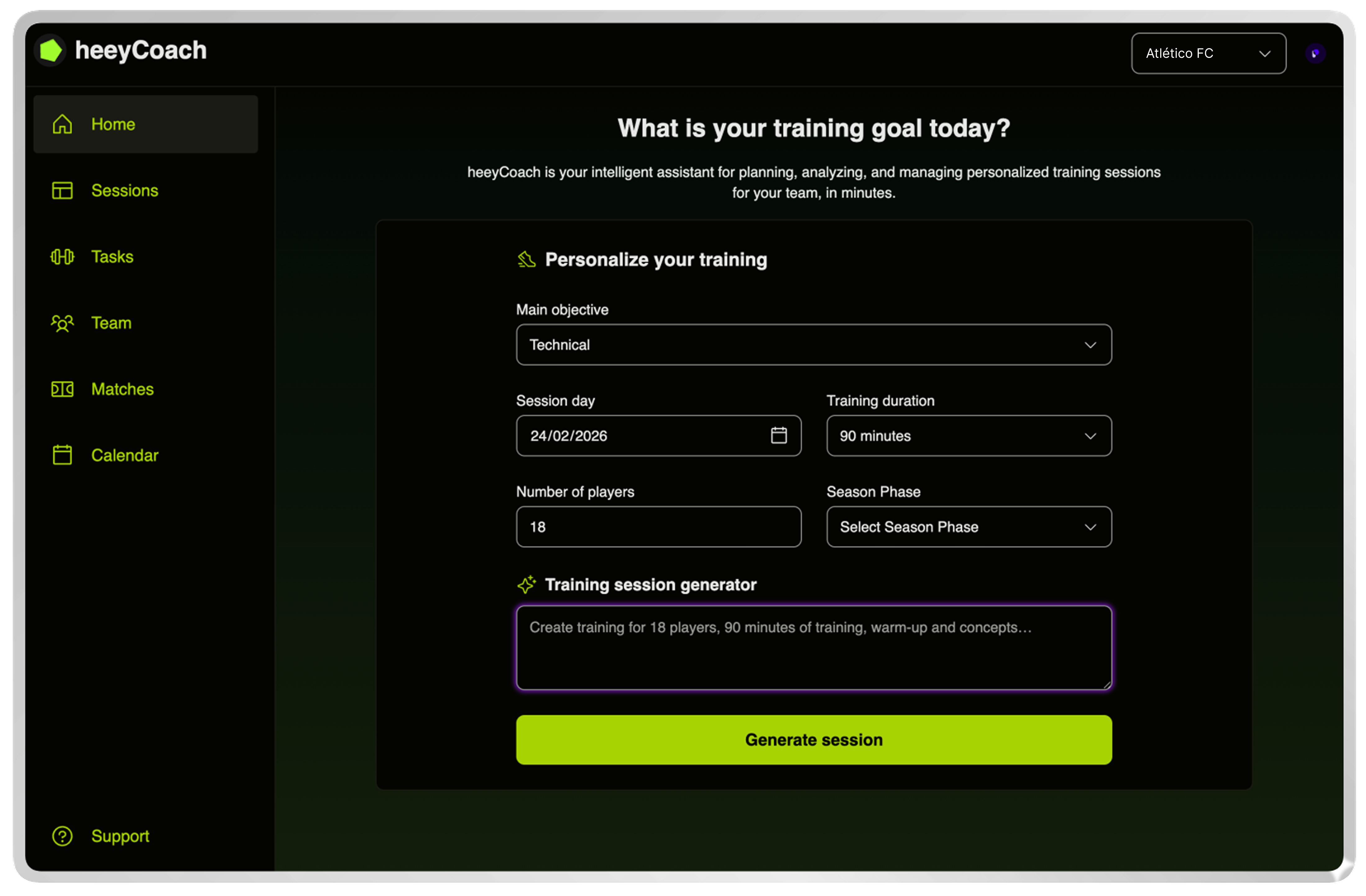Open the Support link
1366x896 pixels.
(x=120, y=836)
